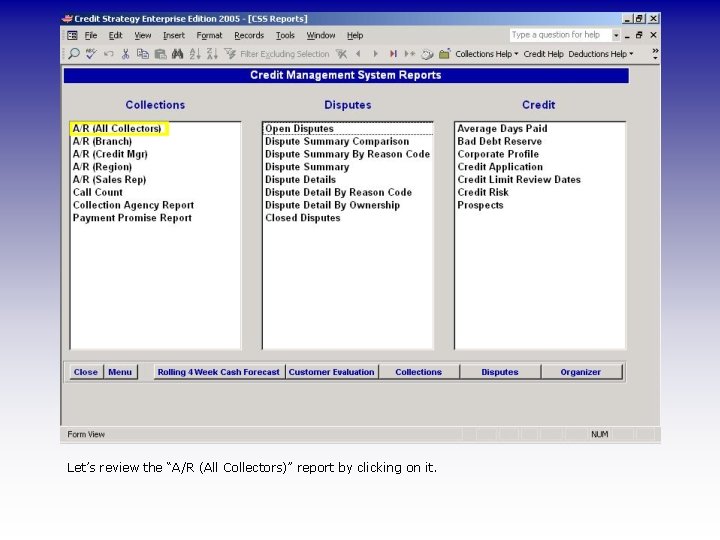Open the Collections Help dropdown
Viewport: 720px width, 540px height.
[x=487, y=54]
